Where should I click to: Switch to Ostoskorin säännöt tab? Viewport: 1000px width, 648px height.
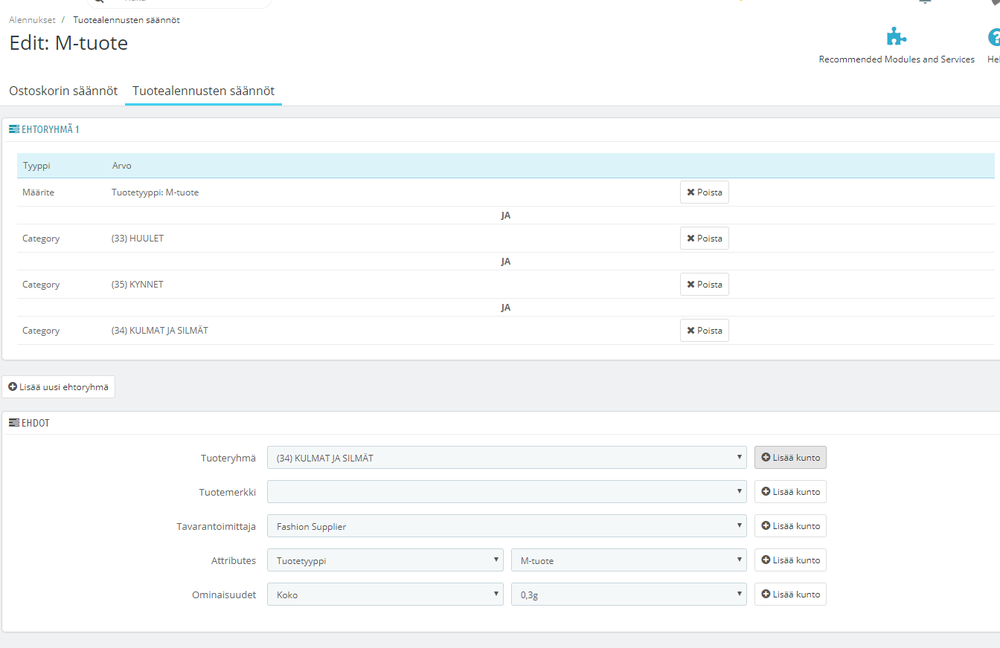tap(63, 91)
